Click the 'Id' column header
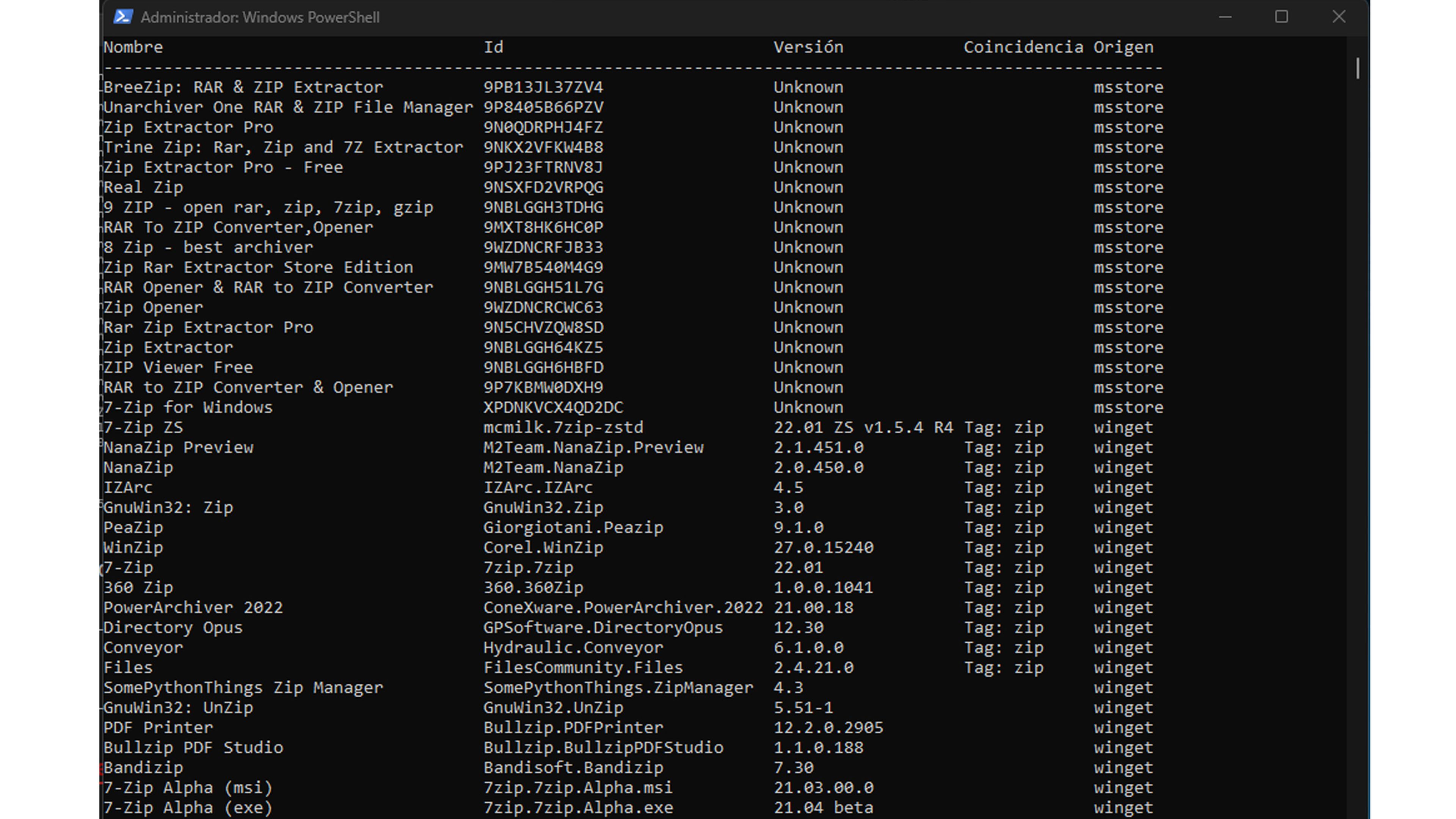Image resolution: width=1456 pixels, height=819 pixels. 493,47
